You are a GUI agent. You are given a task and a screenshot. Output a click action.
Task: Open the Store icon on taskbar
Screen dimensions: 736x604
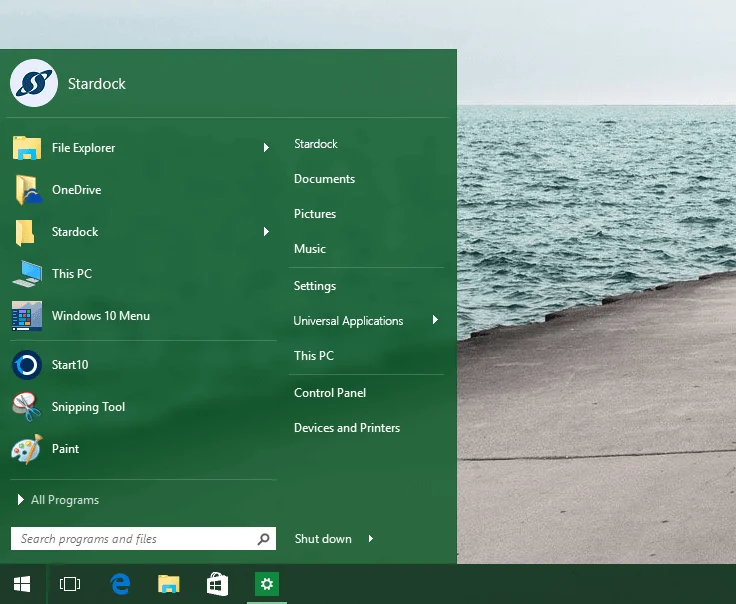pos(217,584)
